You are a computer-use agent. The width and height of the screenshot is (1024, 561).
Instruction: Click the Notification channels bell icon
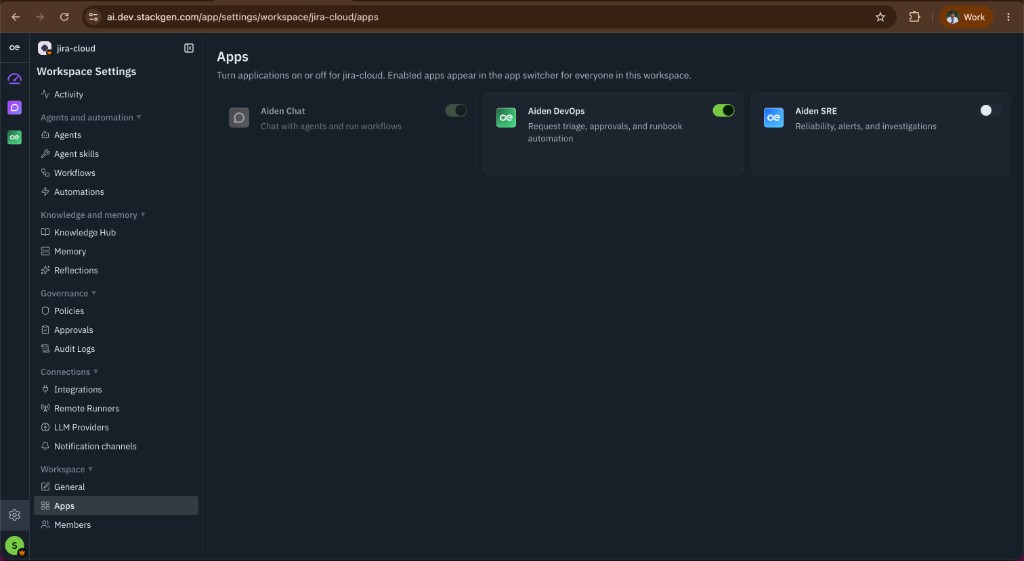45,446
